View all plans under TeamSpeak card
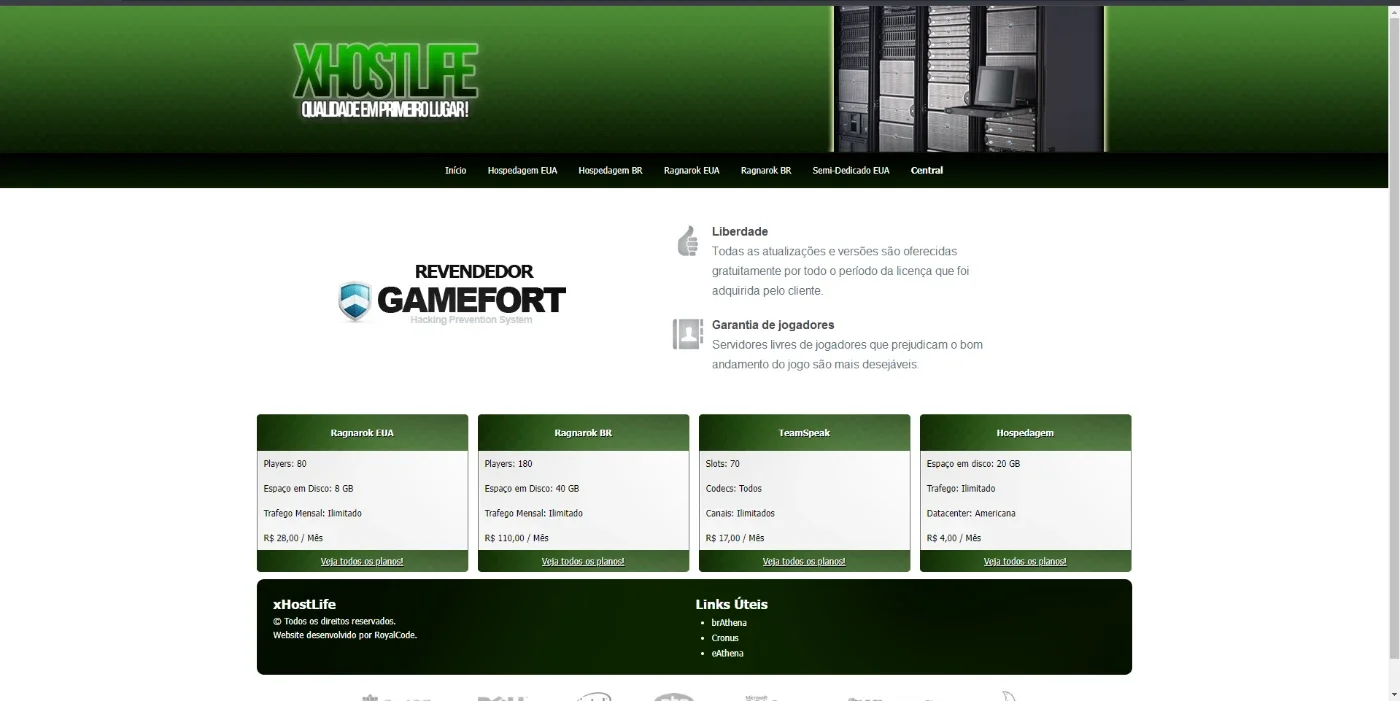 pos(804,562)
